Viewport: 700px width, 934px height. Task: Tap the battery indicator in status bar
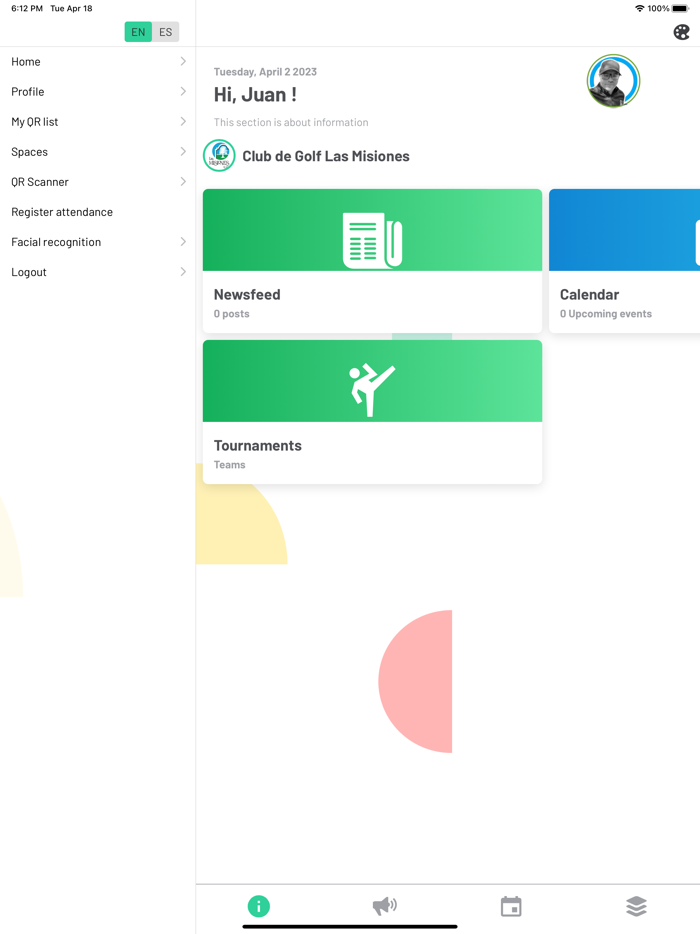[x=680, y=8]
